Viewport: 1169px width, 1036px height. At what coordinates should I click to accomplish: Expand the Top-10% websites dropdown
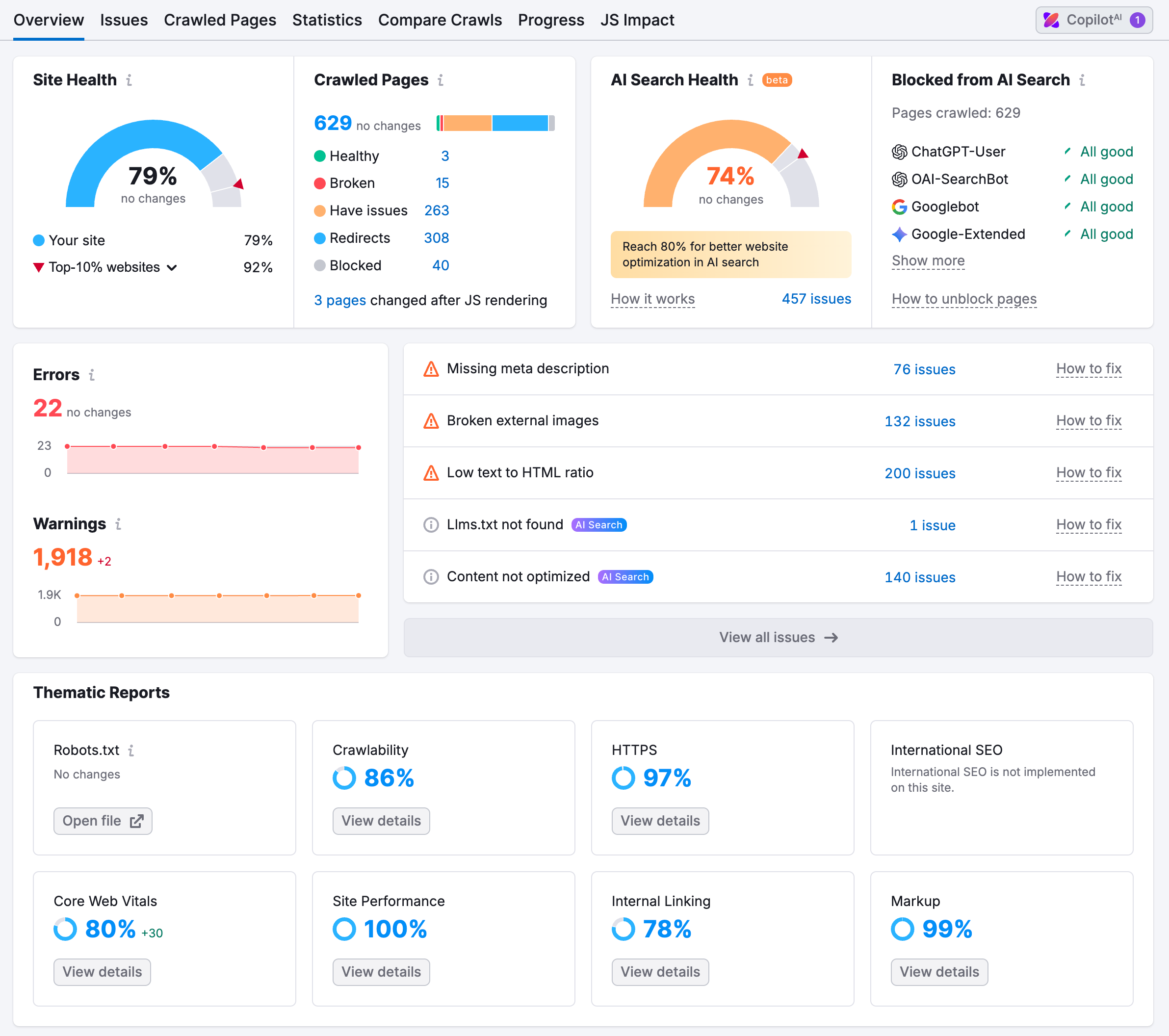[x=172, y=267]
